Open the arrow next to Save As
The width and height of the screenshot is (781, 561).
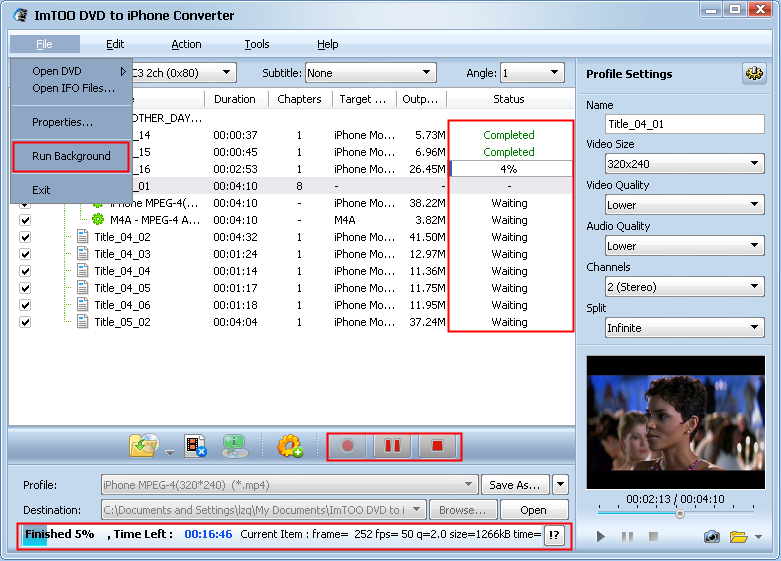560,484
